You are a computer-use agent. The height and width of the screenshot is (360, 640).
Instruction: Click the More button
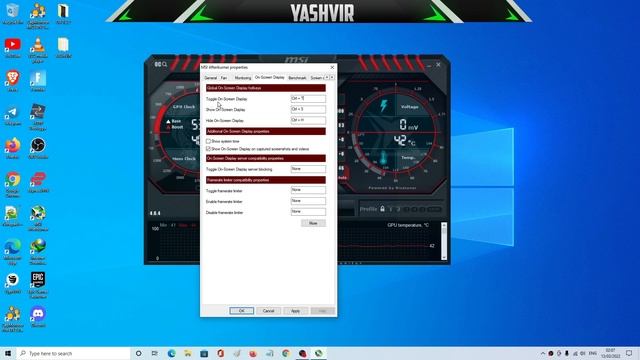(313, 223)
